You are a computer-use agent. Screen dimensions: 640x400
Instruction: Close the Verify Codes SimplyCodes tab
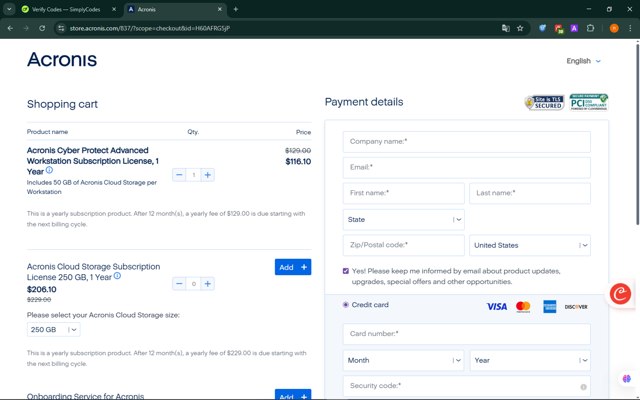(x=114, y=9)
